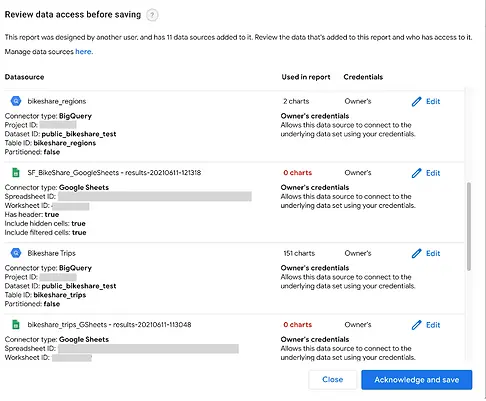Image resolution: width=486 pixels, height=401 pixels.
Task: Click the Google Sheets icon for bikeshare_trips_GSheets
Action: point(16,325)
